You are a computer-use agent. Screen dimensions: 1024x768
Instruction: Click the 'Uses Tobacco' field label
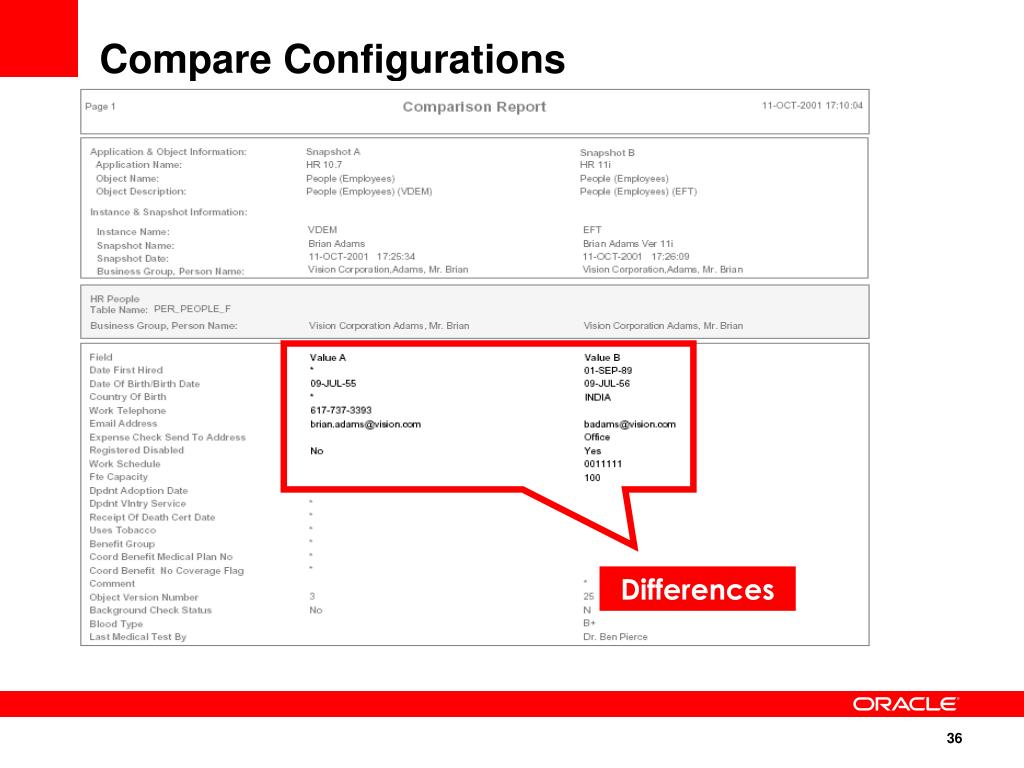click(x=123, y=530)
